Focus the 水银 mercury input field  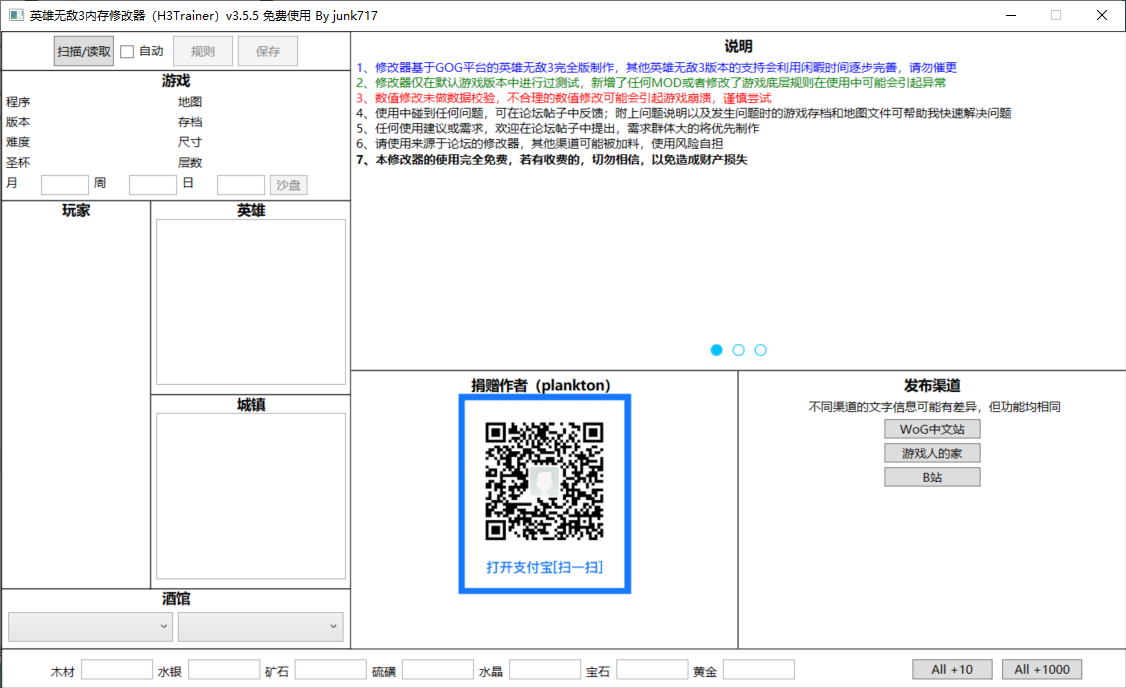[x=223, y=670]
